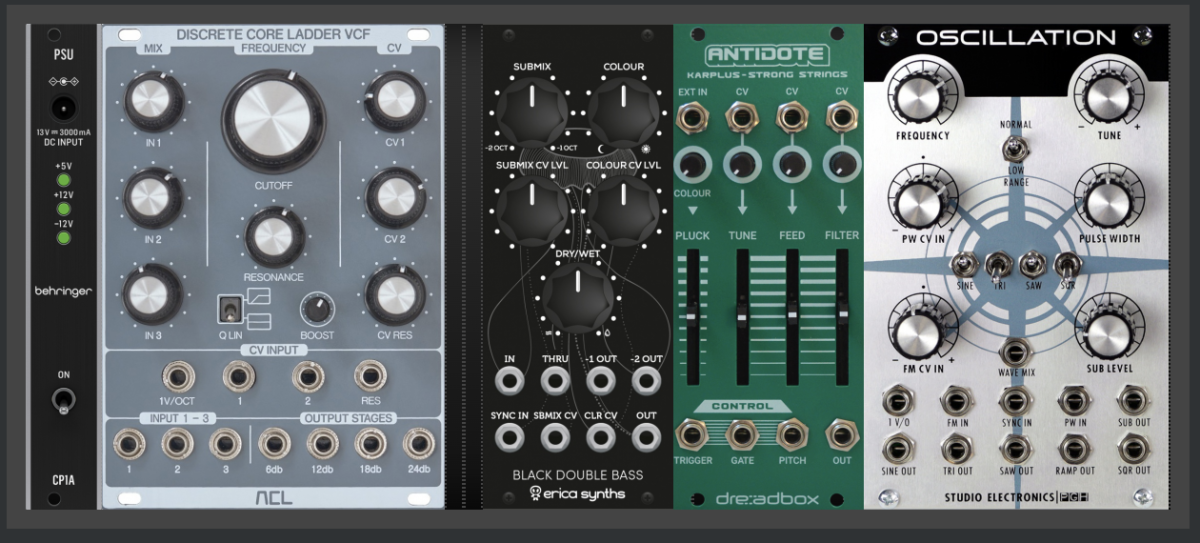1200x543 pixels.
Task: Click the -1 OUT jack
Action: (600, 380)
